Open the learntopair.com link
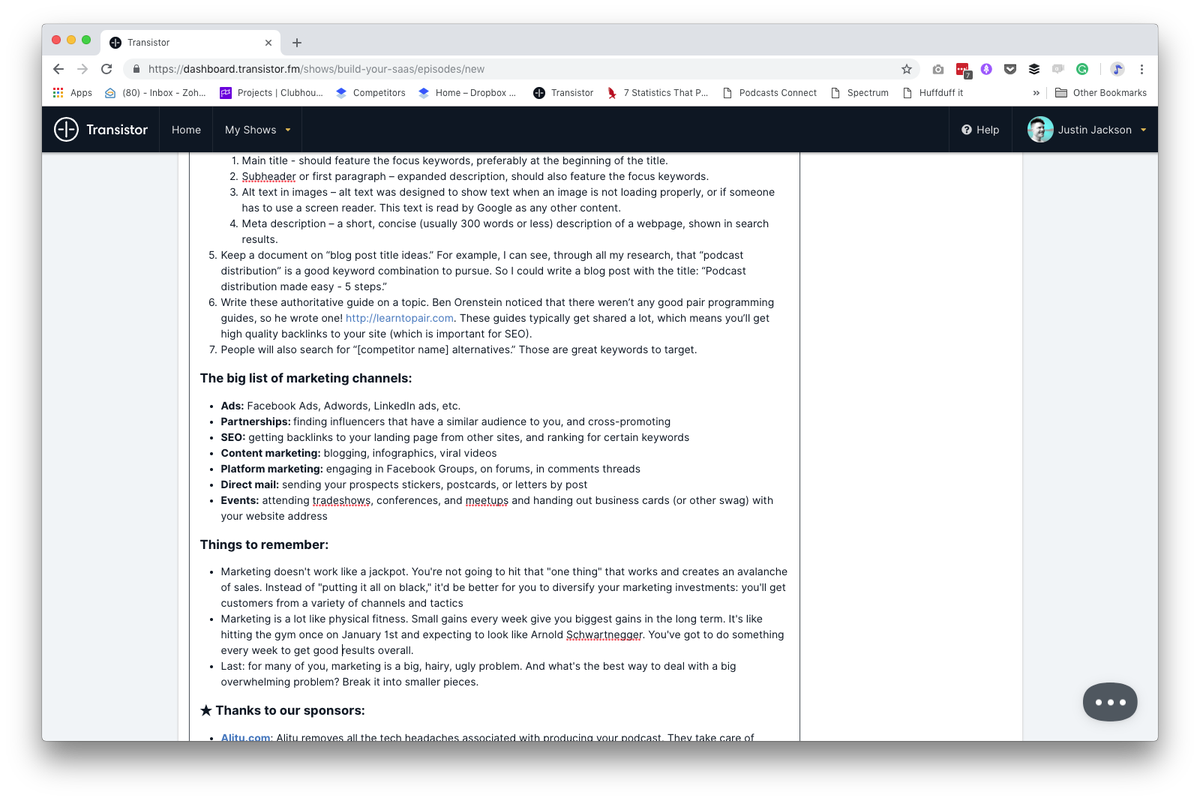 coord(400,318)
